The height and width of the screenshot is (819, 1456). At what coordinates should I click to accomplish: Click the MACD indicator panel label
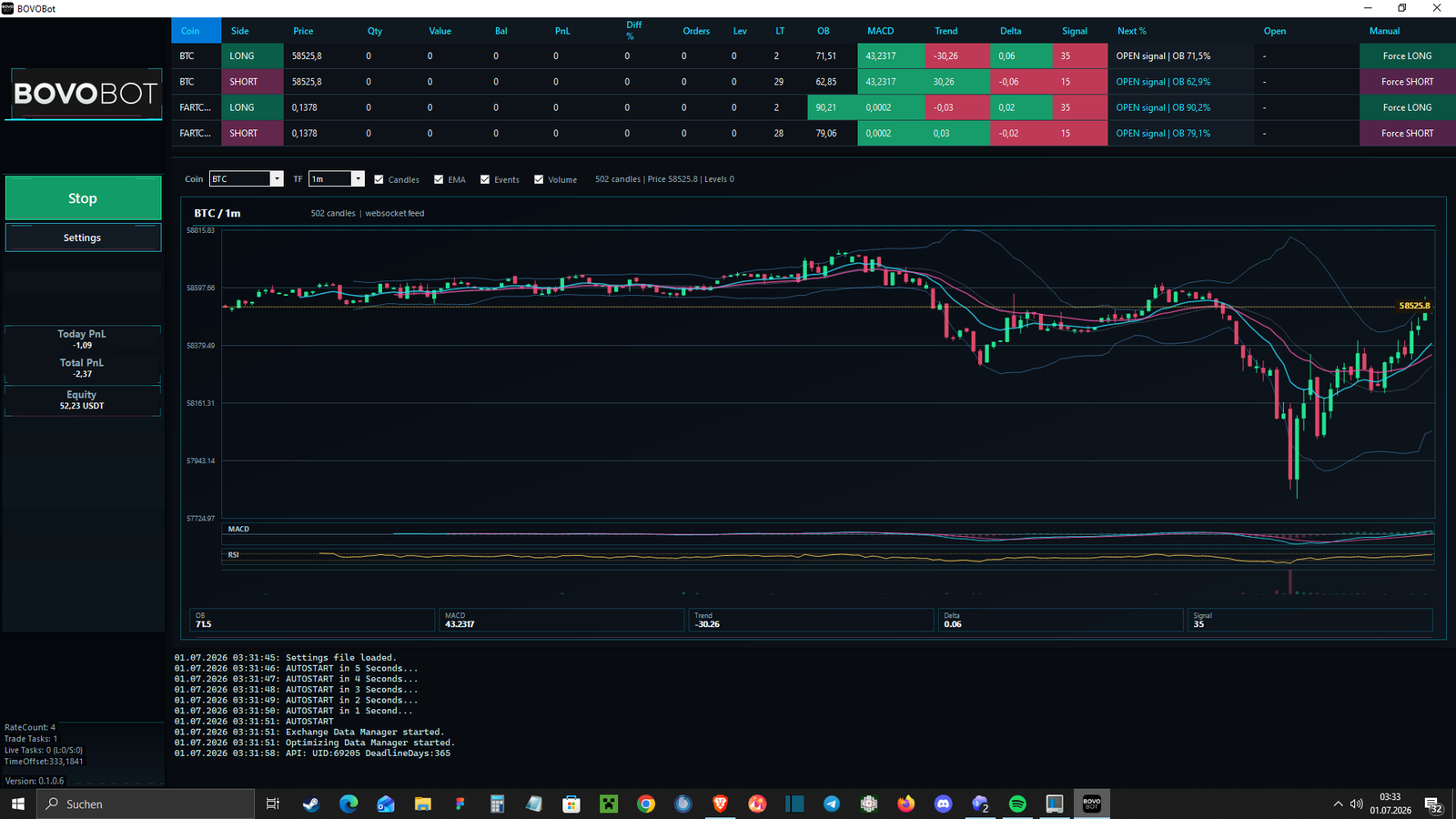tap(238, 529)
